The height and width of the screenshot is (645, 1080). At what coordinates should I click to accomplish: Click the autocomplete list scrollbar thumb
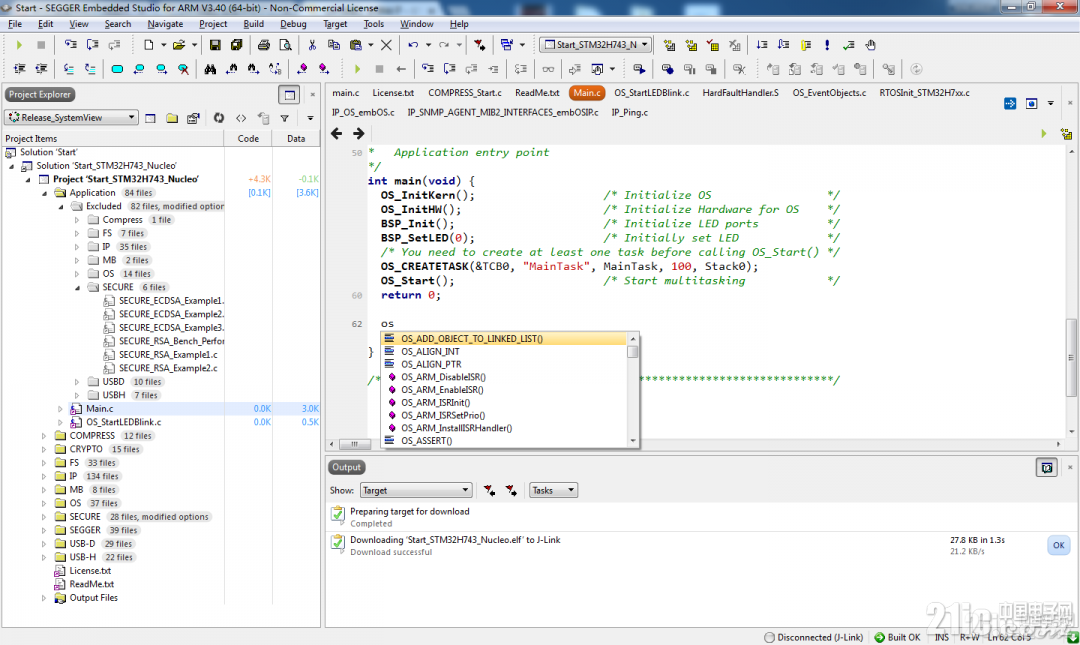(633, 352)
